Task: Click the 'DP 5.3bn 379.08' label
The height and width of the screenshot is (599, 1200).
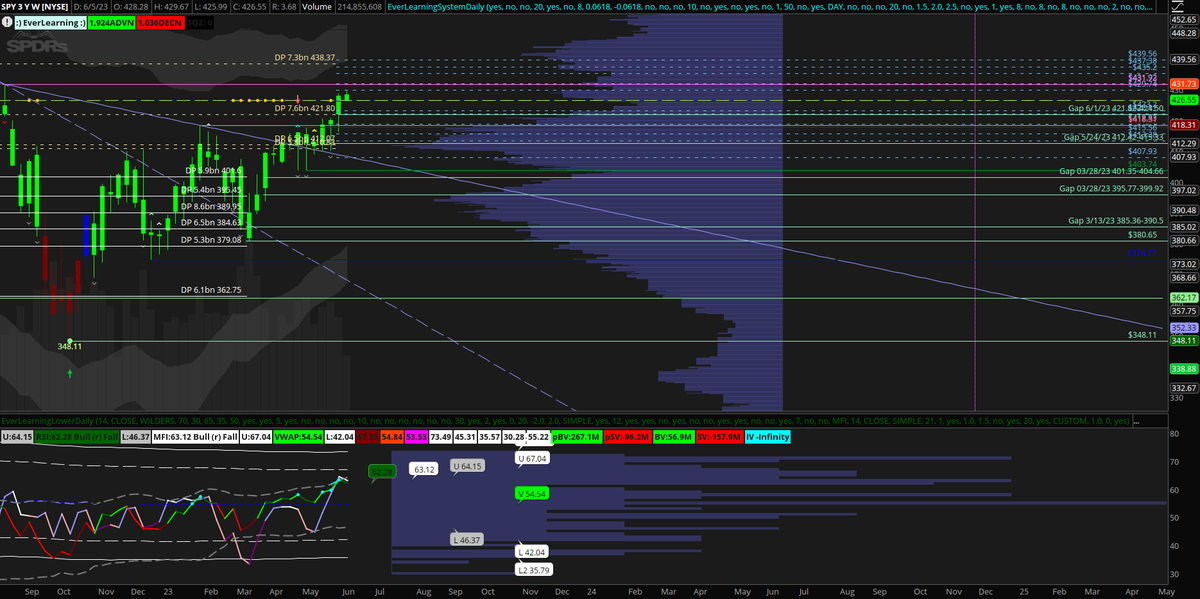Action: (x=211, y=240)
